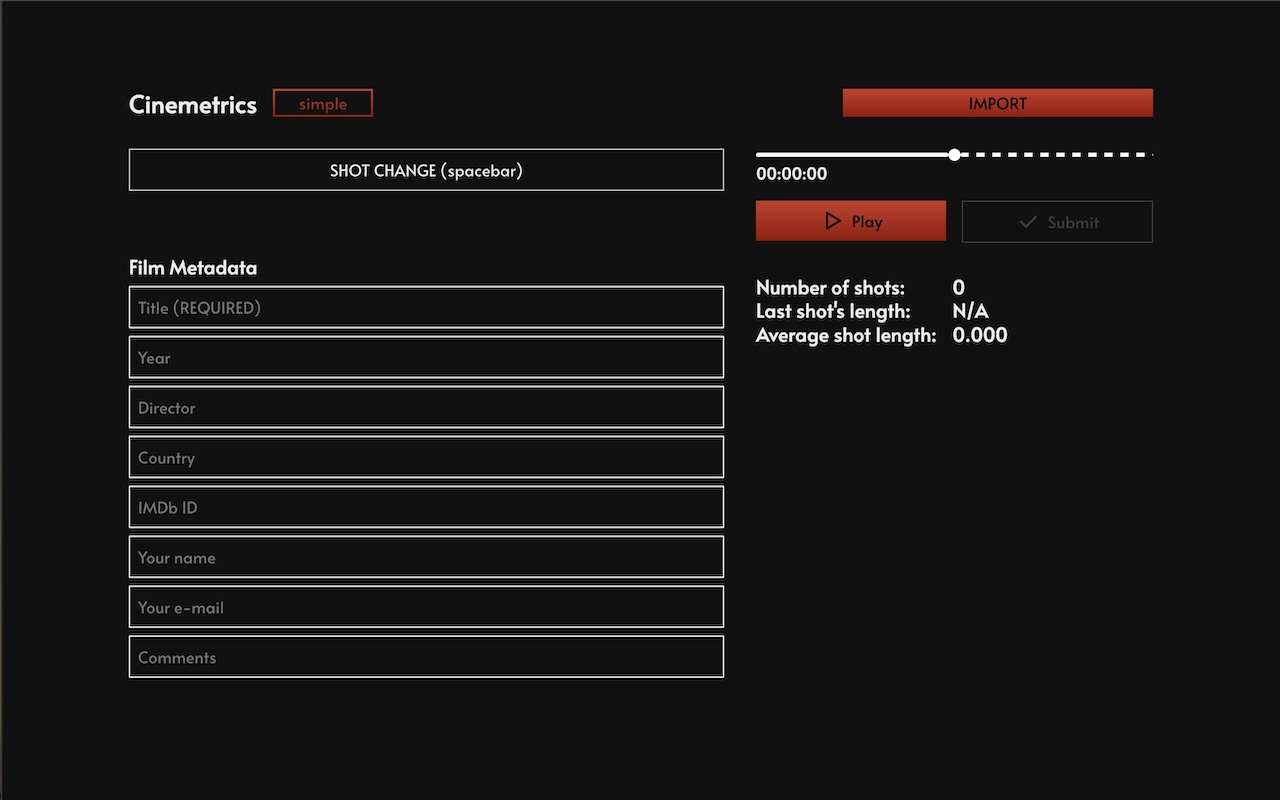Select the IMDb ID input box
Screen dimensions: 1280x800
pyautogui.click(x=426, y=506)
